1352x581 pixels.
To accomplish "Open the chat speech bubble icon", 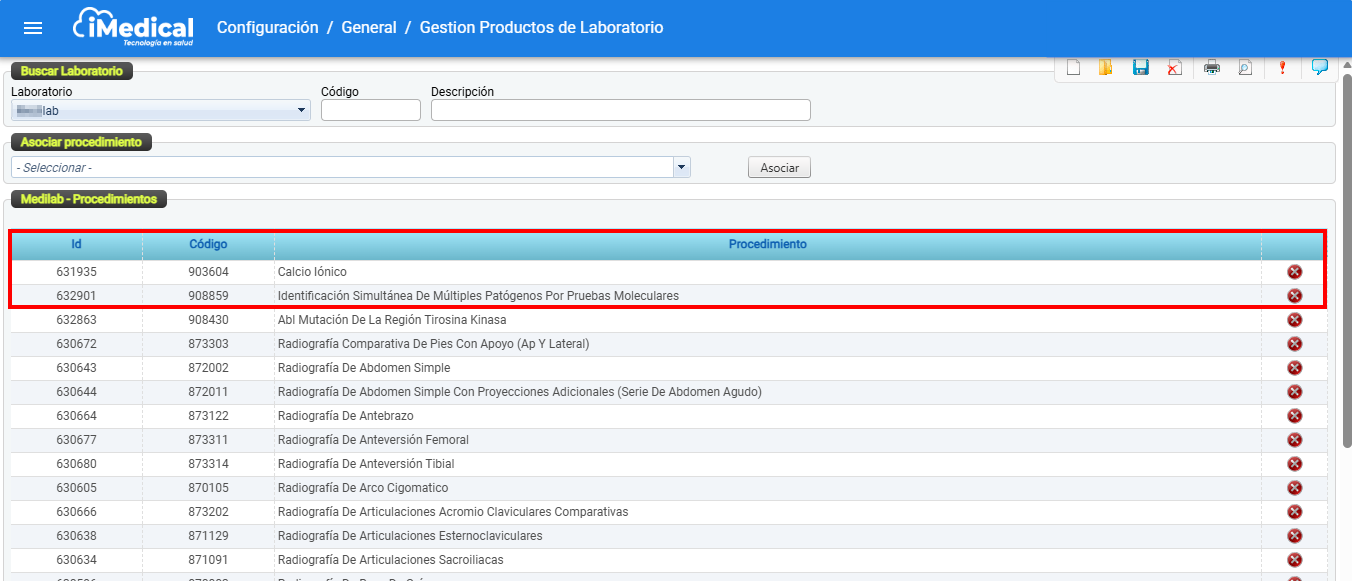I will (1319, 68).
